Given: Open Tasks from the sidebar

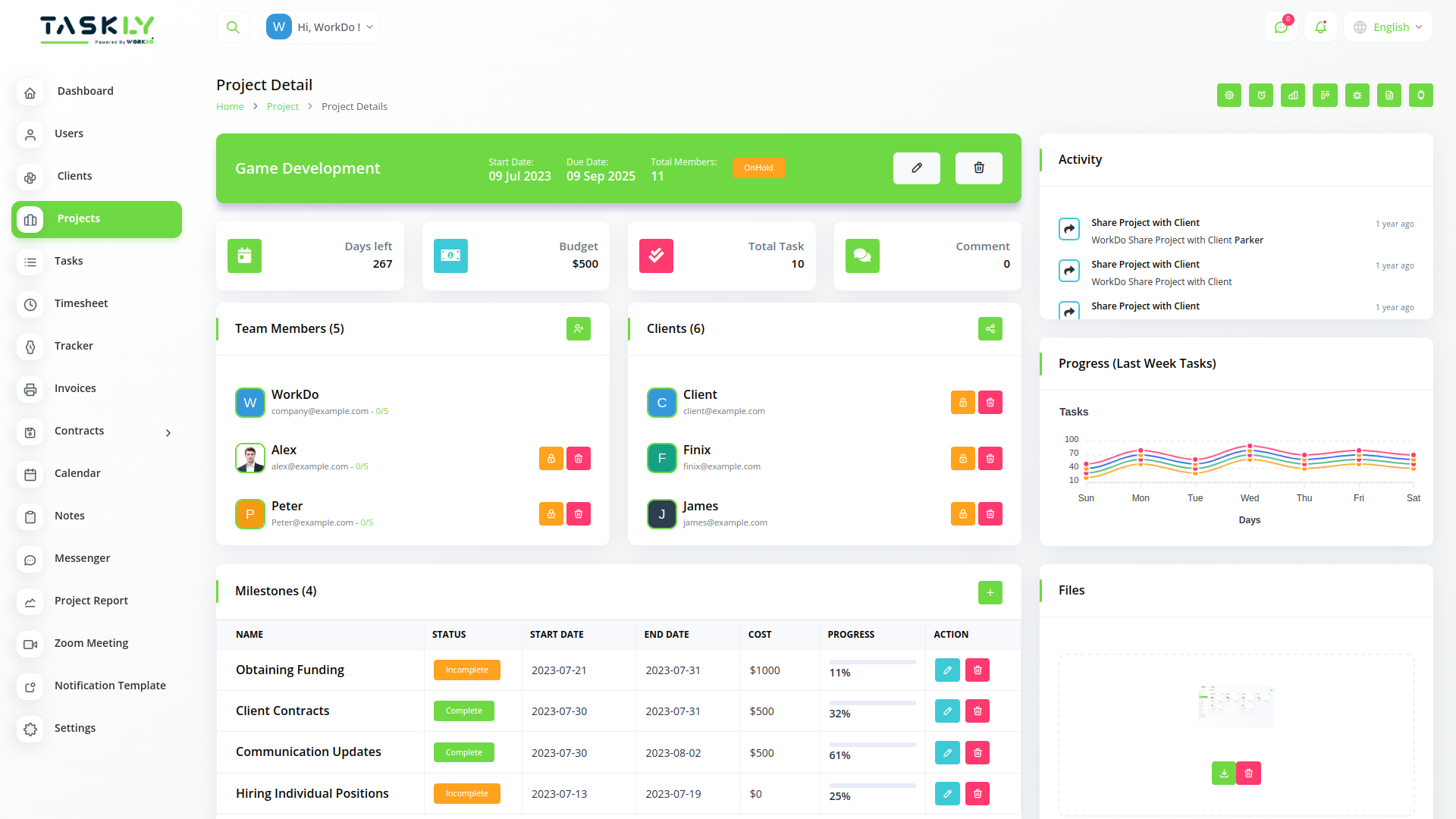Looking at the screenshot, I should click(x=68, y=260).
